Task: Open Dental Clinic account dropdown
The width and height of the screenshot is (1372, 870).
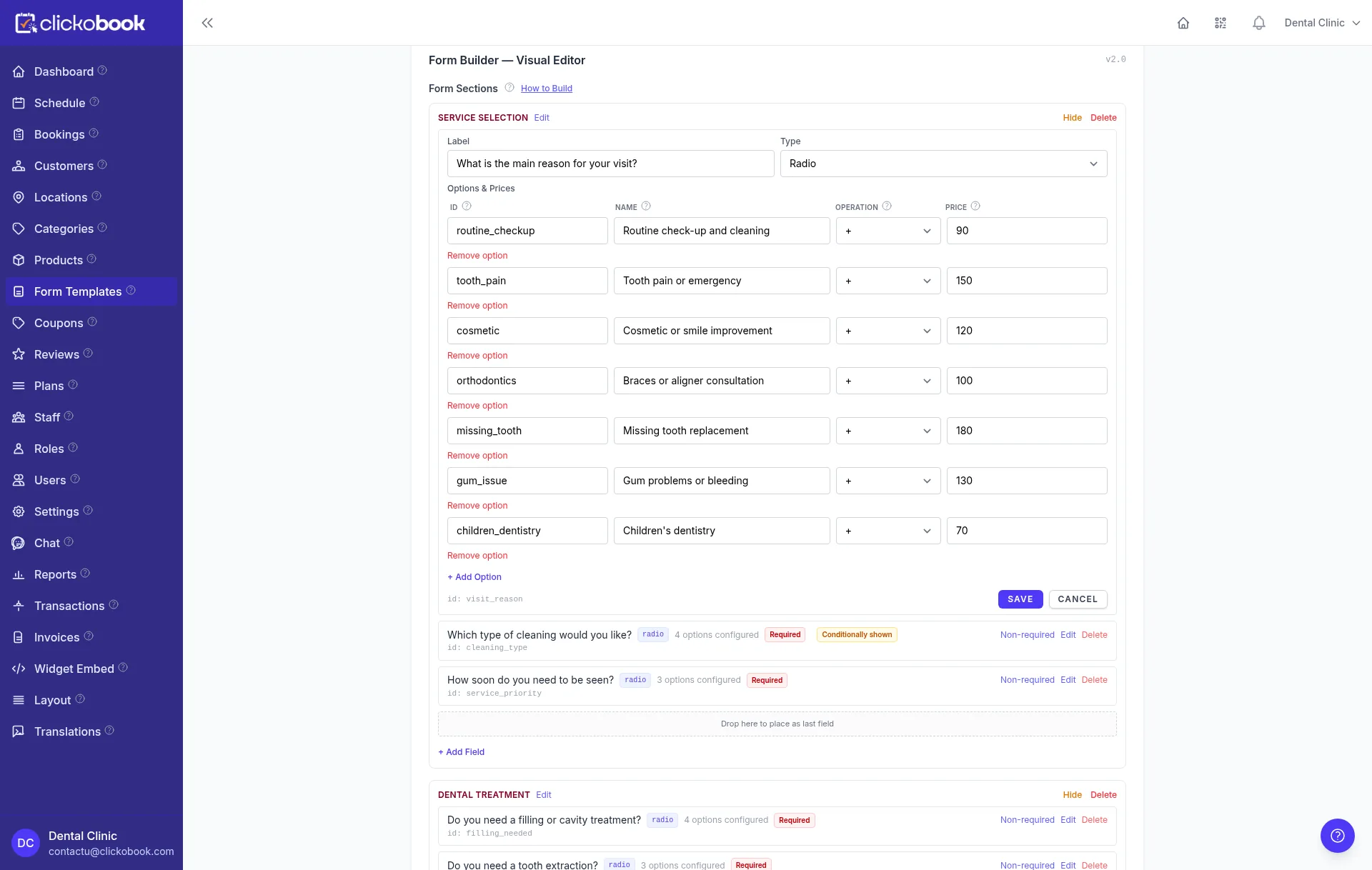Action: (1322, 23)
